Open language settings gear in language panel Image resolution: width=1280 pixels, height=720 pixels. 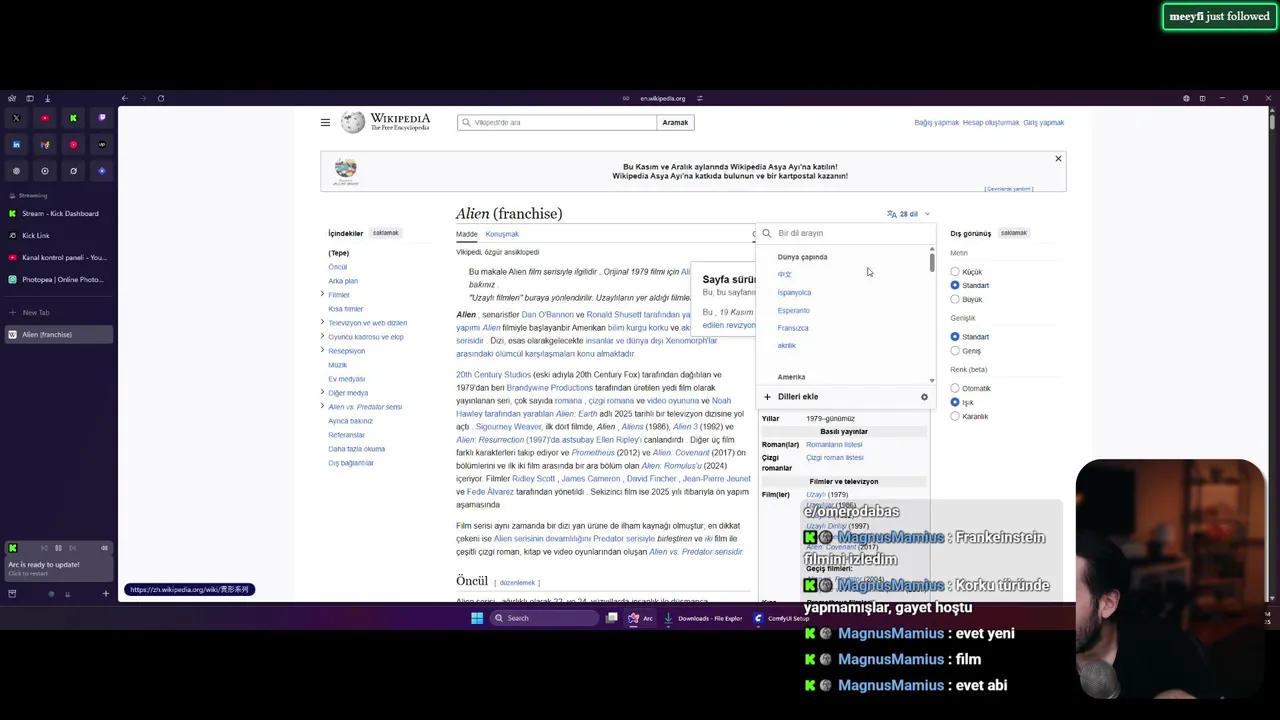924,397
